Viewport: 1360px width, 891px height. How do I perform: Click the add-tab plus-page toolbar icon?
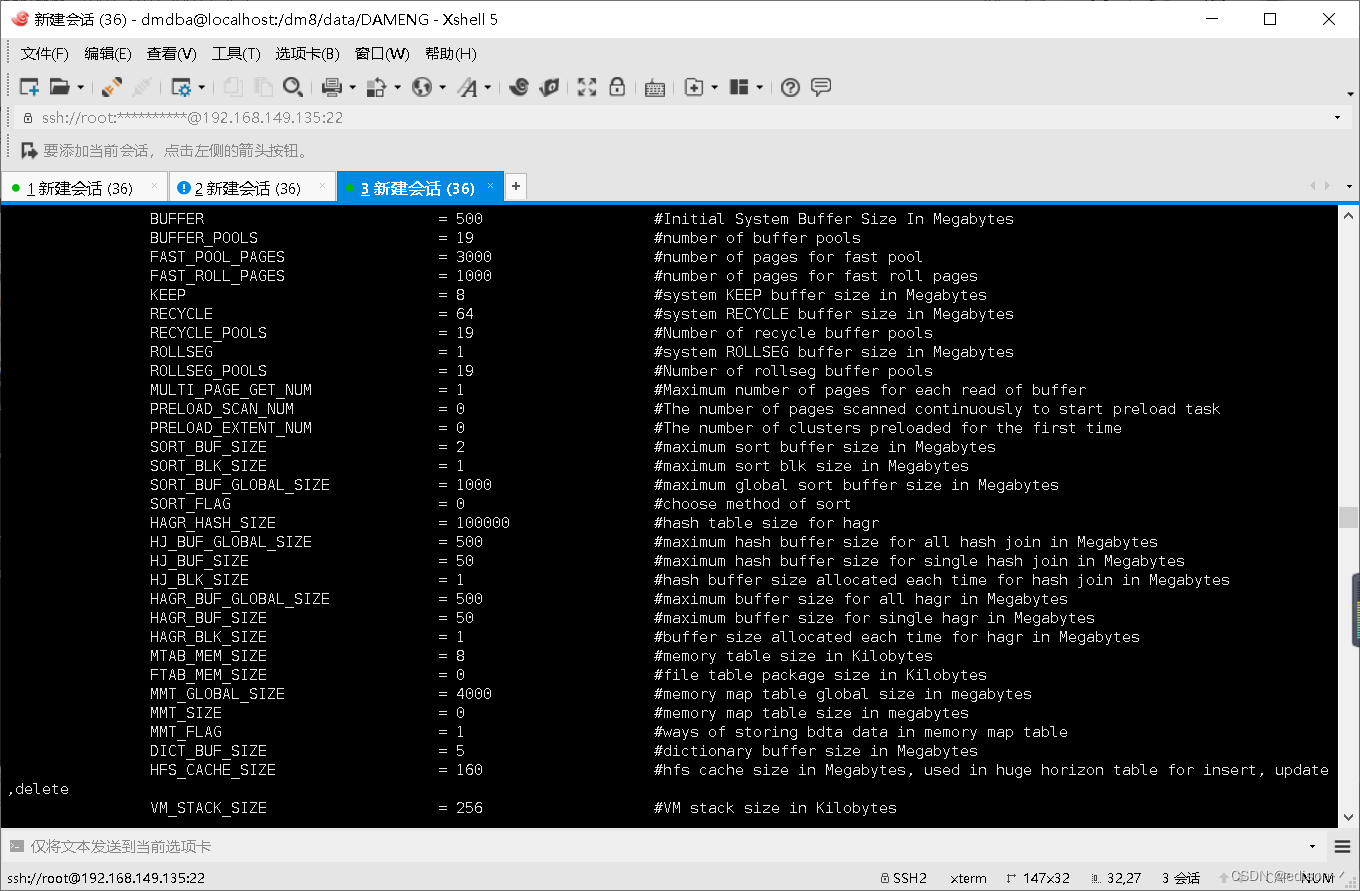pos(694,88)
